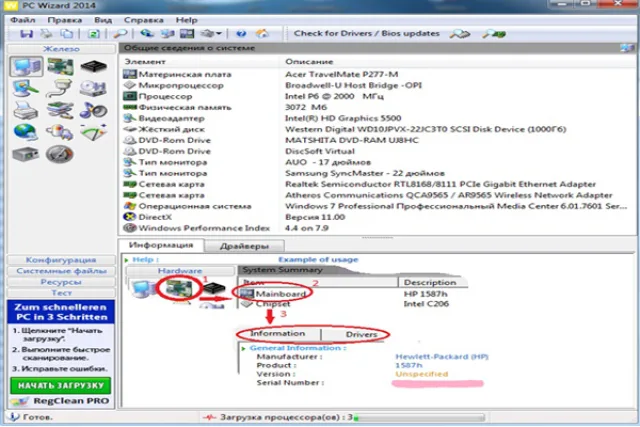Click the Элемент column header

point(145,62)
